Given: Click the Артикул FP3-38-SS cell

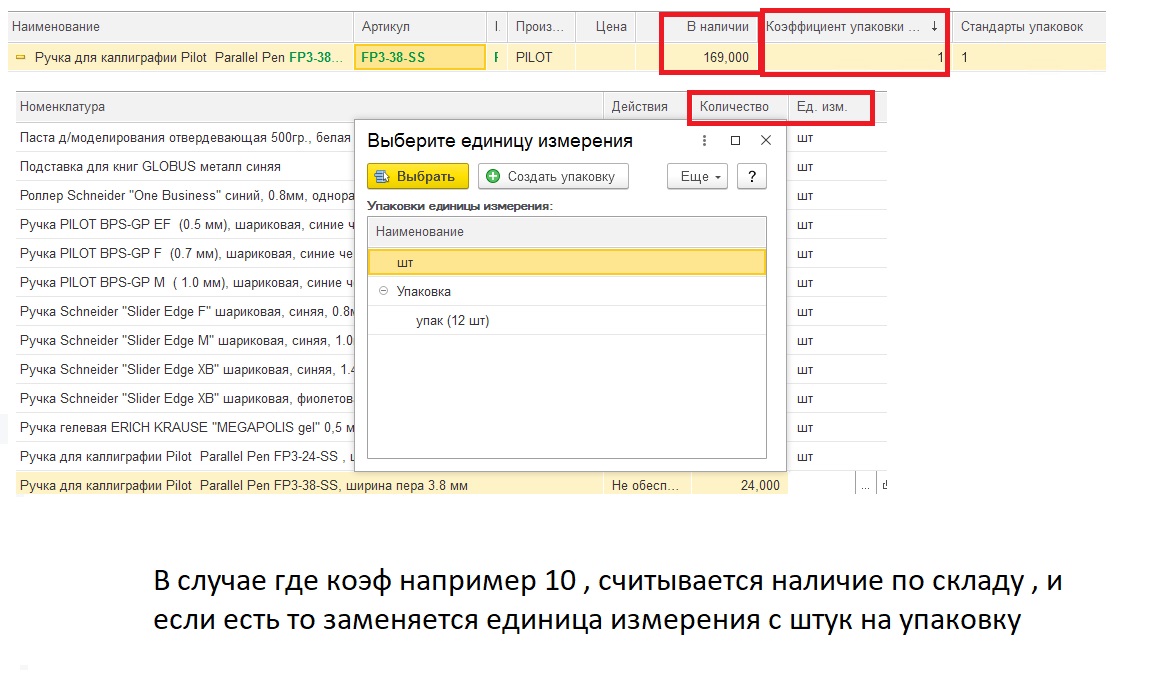Looking at the screenshot, I should coord(420,58).
